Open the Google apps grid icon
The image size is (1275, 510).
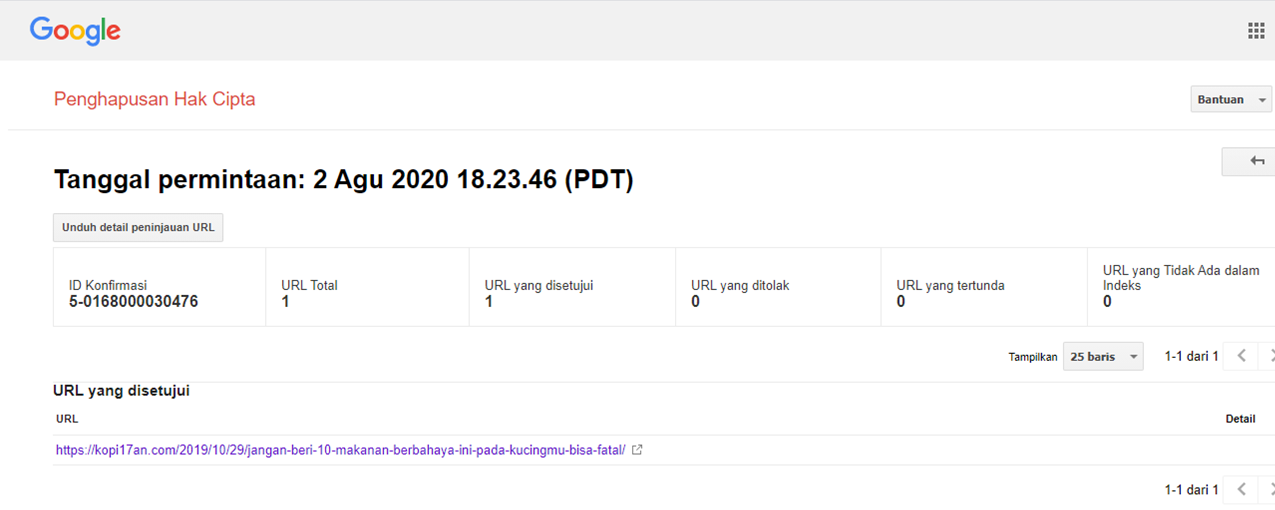pyautogui.click(x=1256, y=31)
